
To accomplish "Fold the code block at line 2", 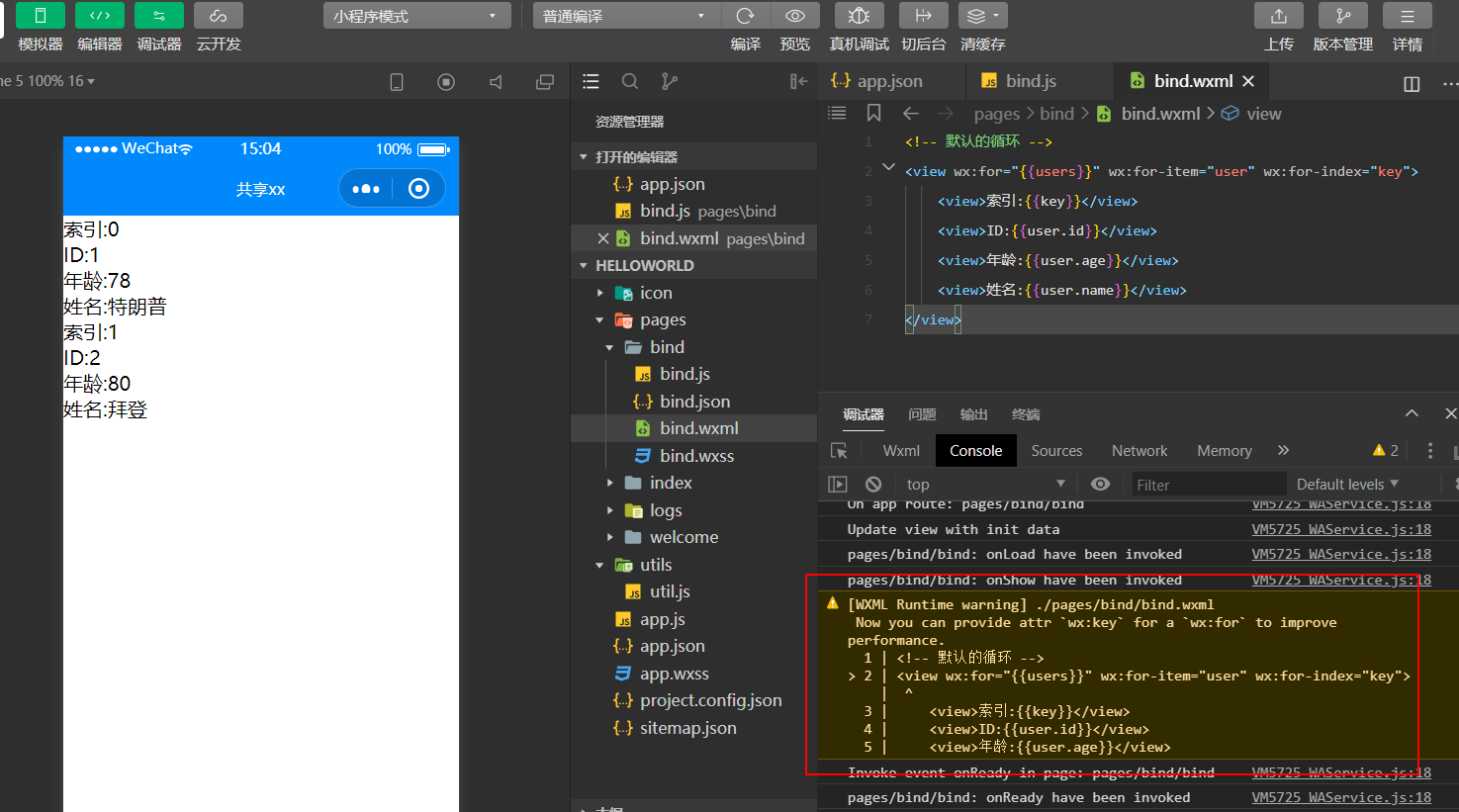I will click(x=888, y=167).
